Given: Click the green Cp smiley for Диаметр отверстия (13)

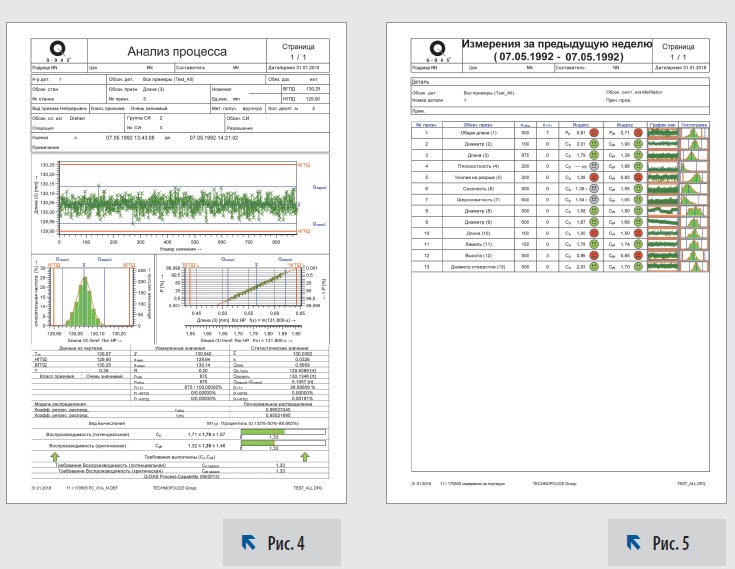Looking at the screenshot, I should tap(595, 266).
